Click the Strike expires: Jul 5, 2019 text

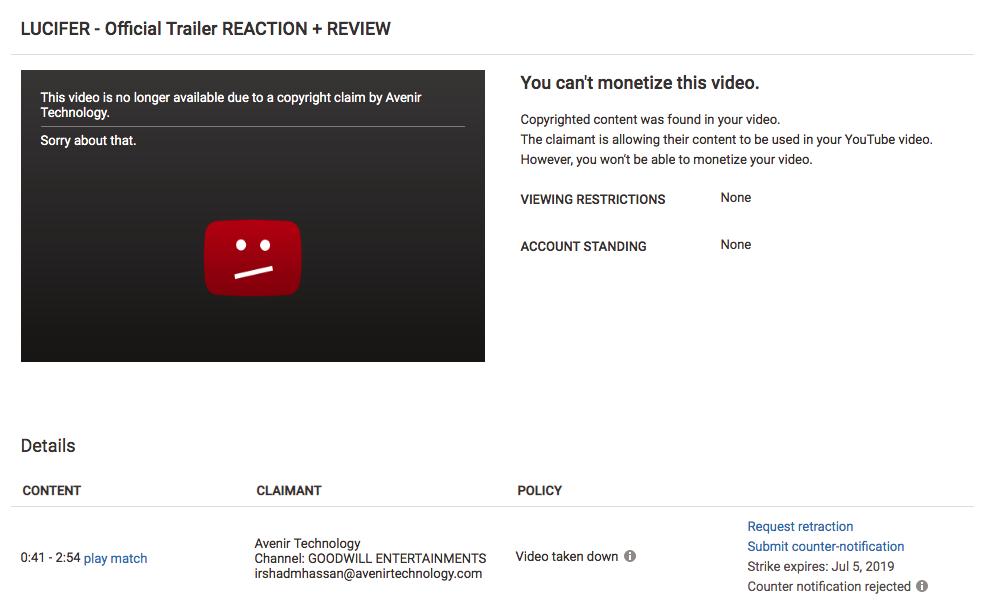[820, 567]
